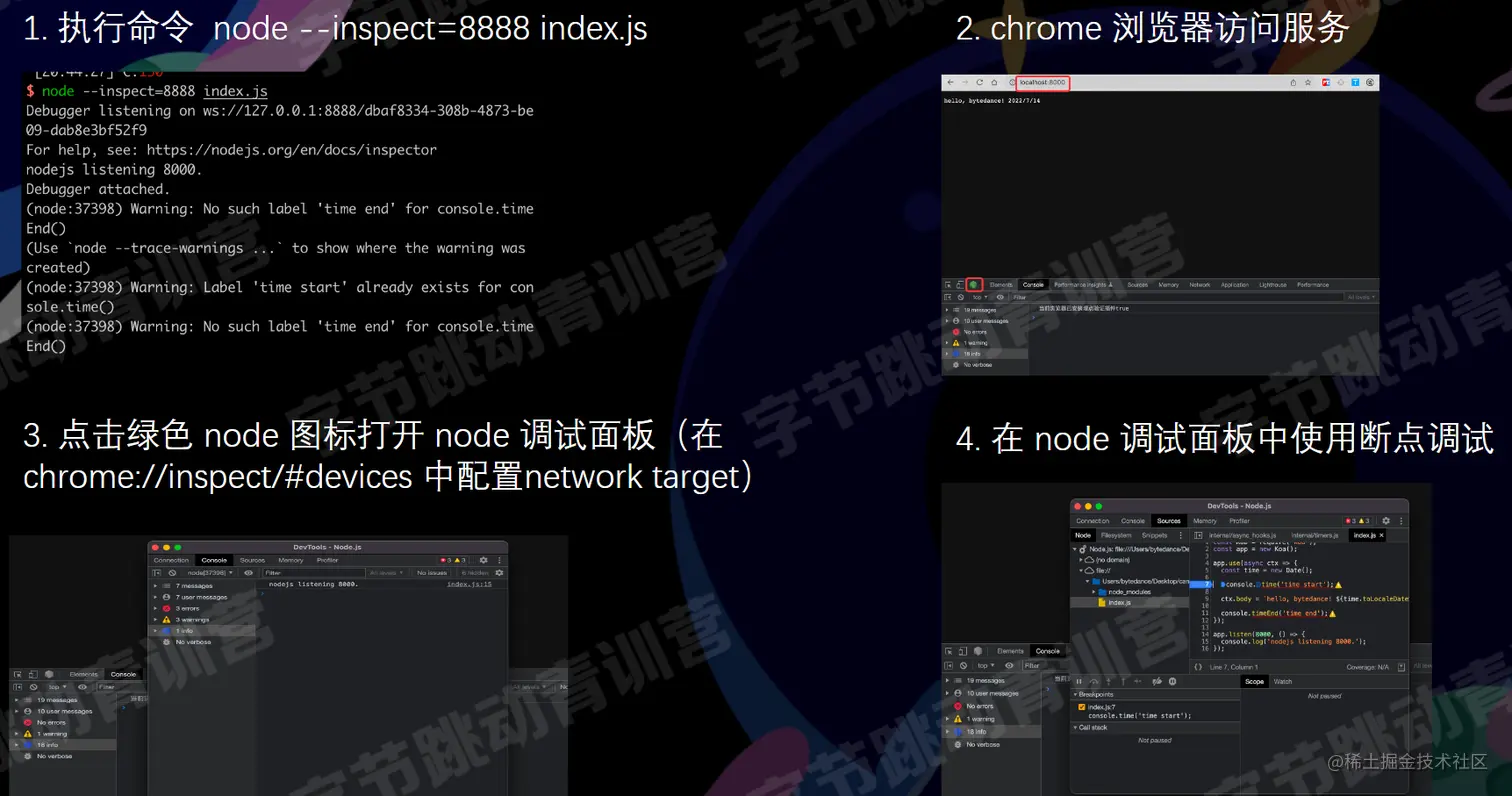Click the Line 7, Column 1 status text
The height and width of the screenshot is (796, 1512).
[x=1233, y=667]
